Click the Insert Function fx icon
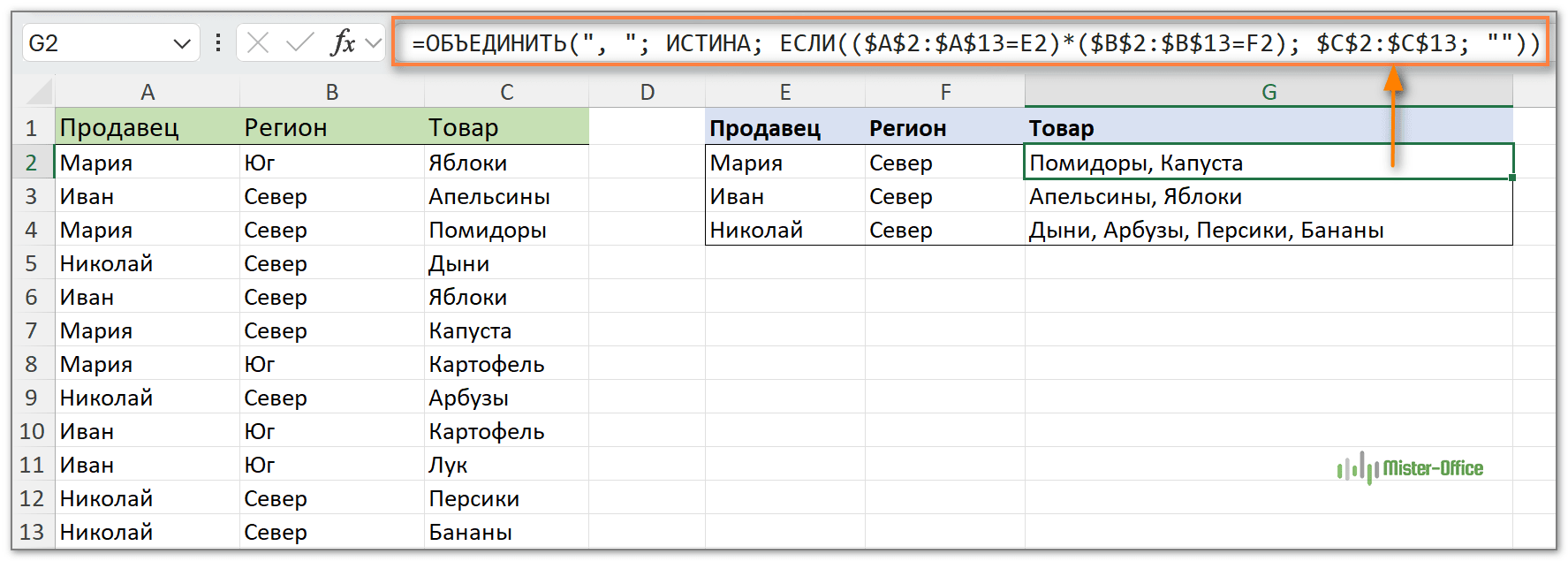 [x=343, y=42]
